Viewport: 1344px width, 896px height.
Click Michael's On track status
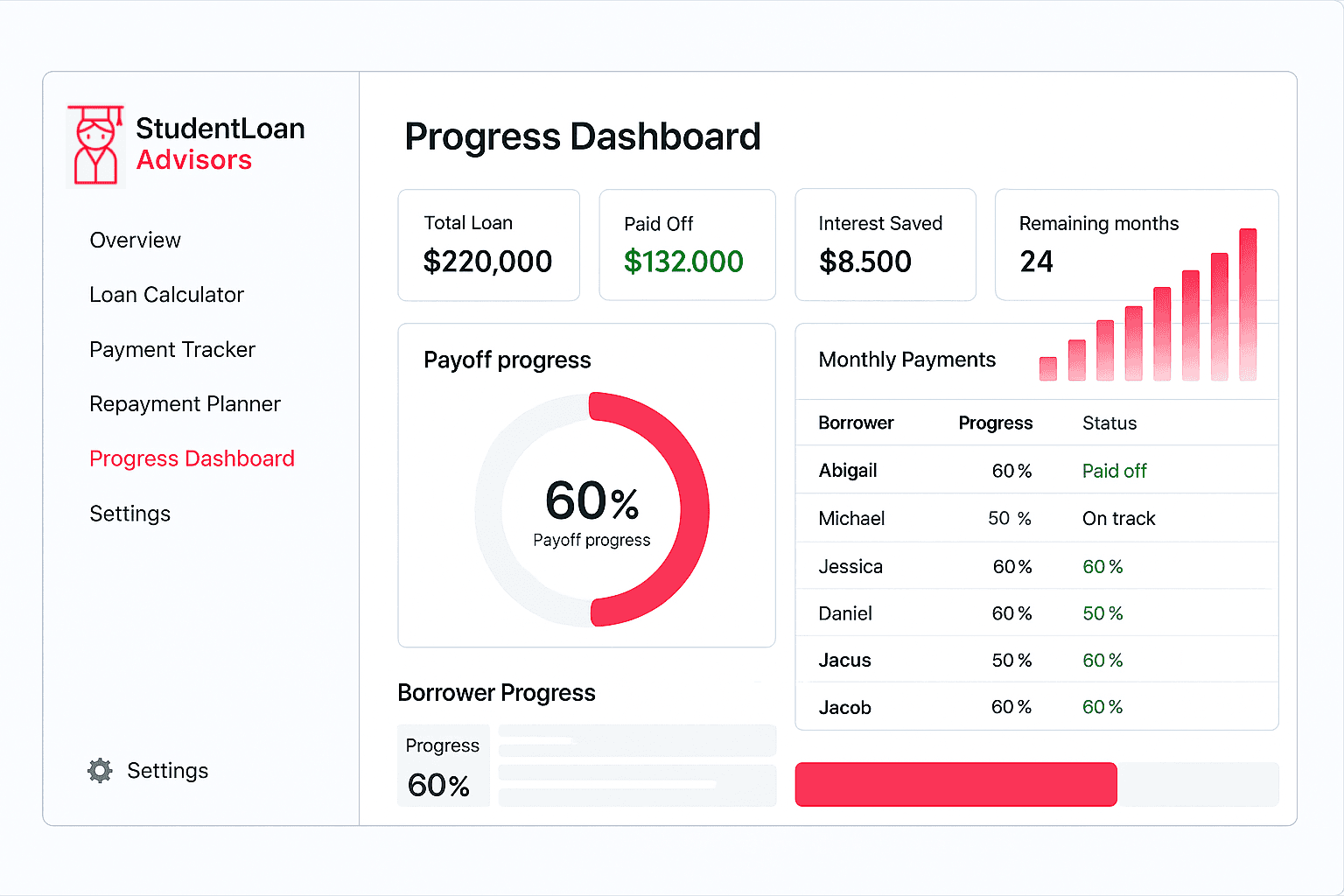pos(1118,519)
